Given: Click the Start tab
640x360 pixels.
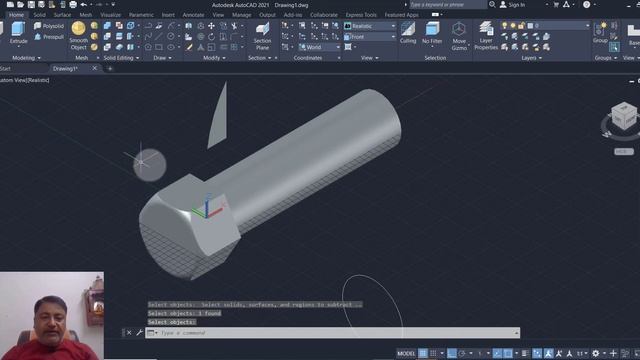Looking at the screenshot, I should 5,69.
